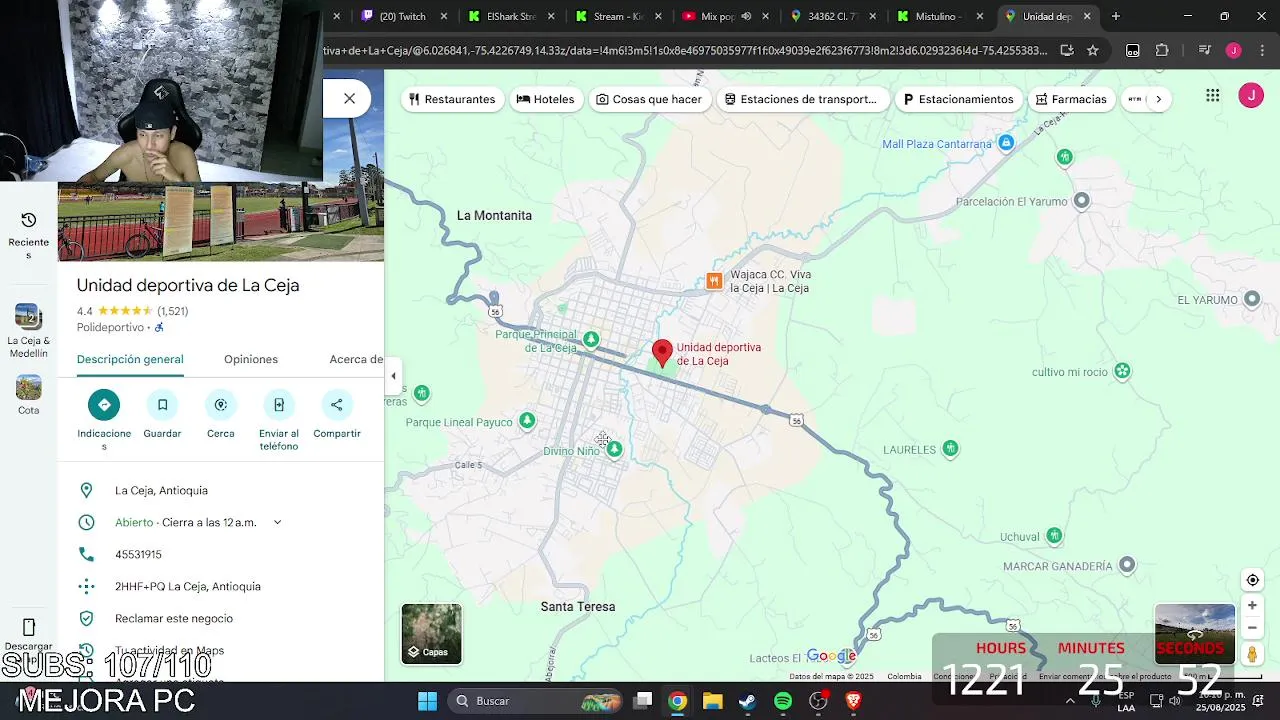The image size is (1280, 720).
Task: Click Reclamar este negocio
Action: point(174,618)
